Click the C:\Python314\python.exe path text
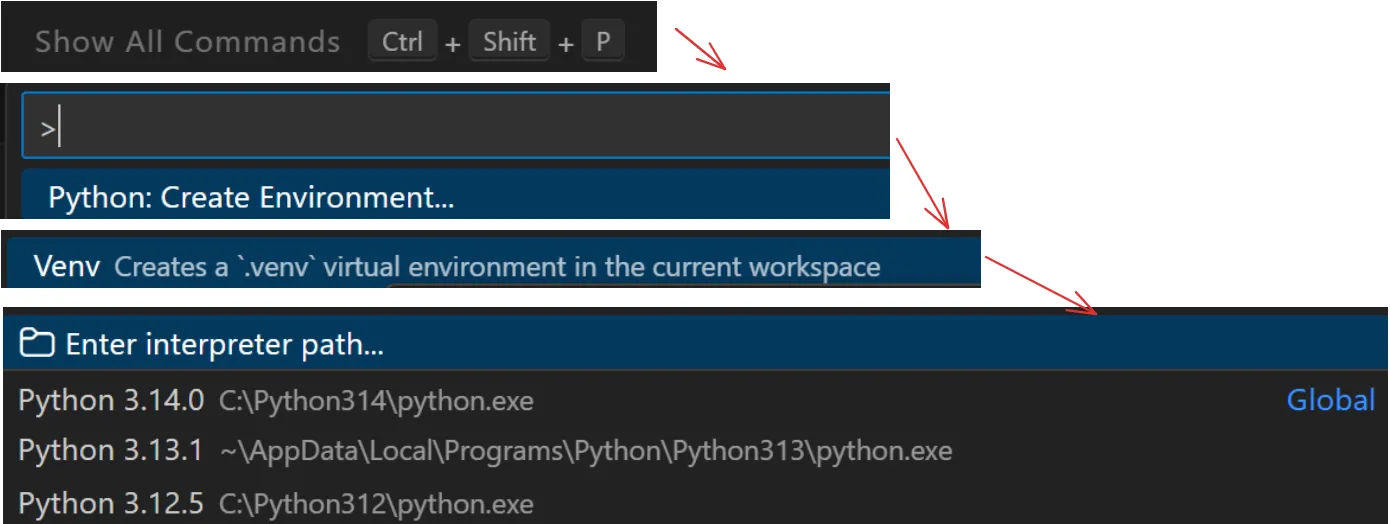1390x524 pixels. point(376,402)
